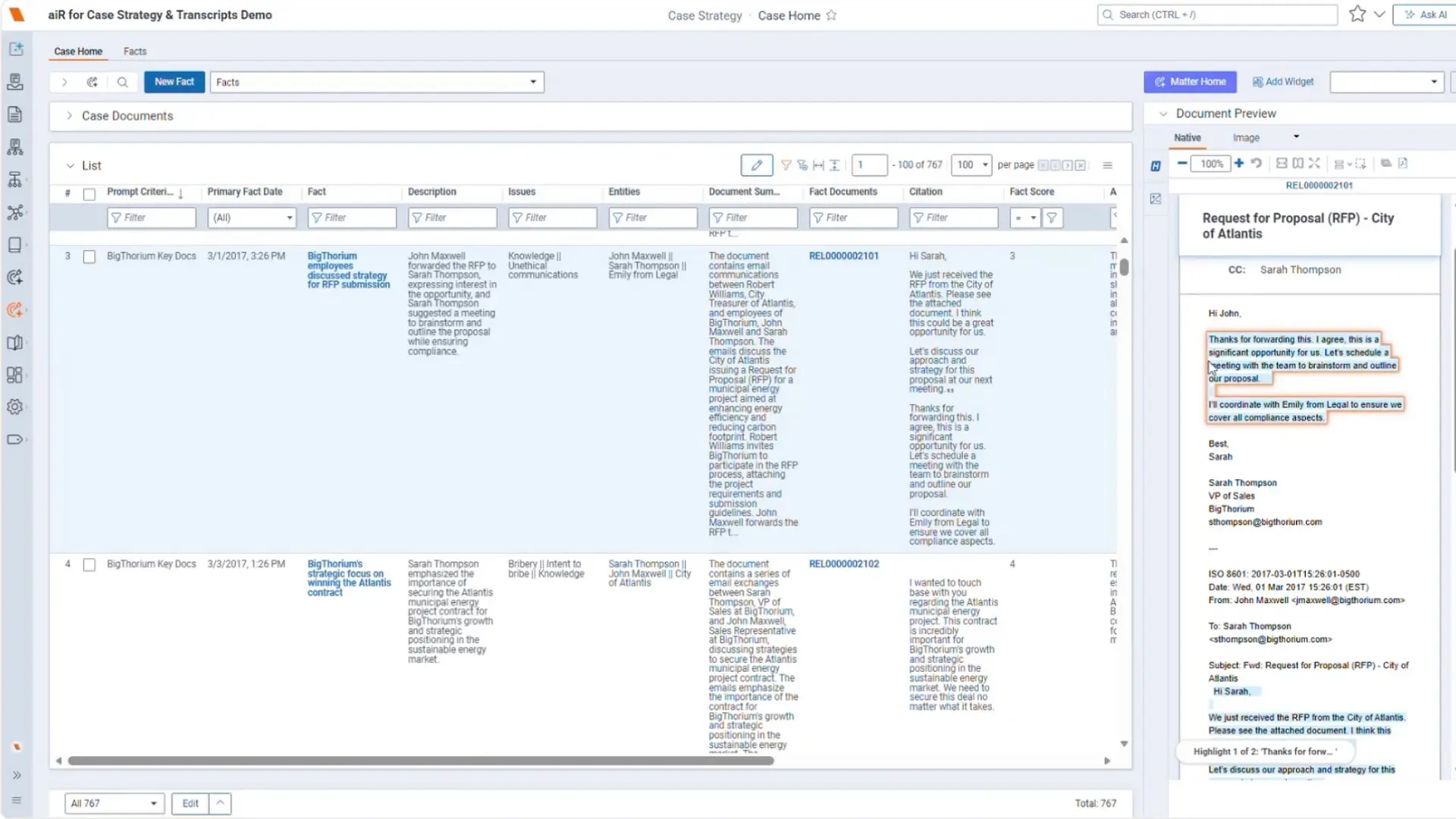Open the All 767 dropdown at bottom
The height and width of the screenshot is (819, 1456).
pyautogui.click(x=115, y=803)
